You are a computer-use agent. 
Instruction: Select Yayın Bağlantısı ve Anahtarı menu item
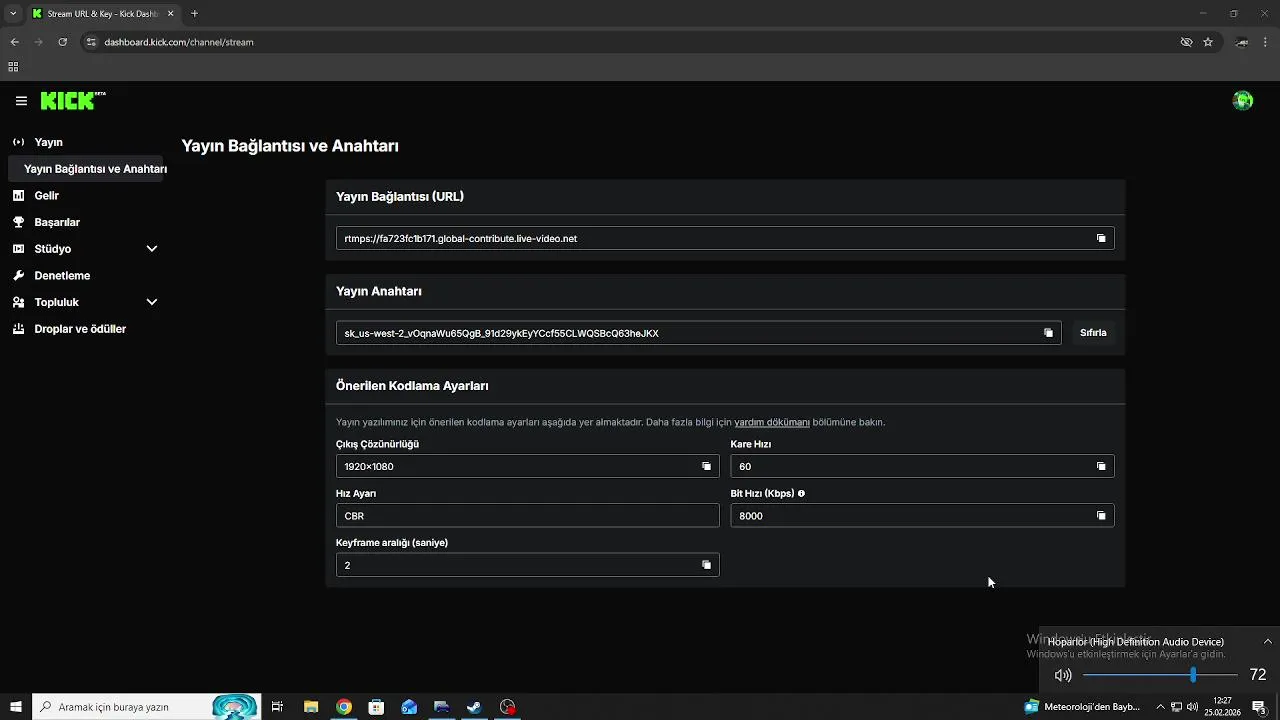click(86, 169)
